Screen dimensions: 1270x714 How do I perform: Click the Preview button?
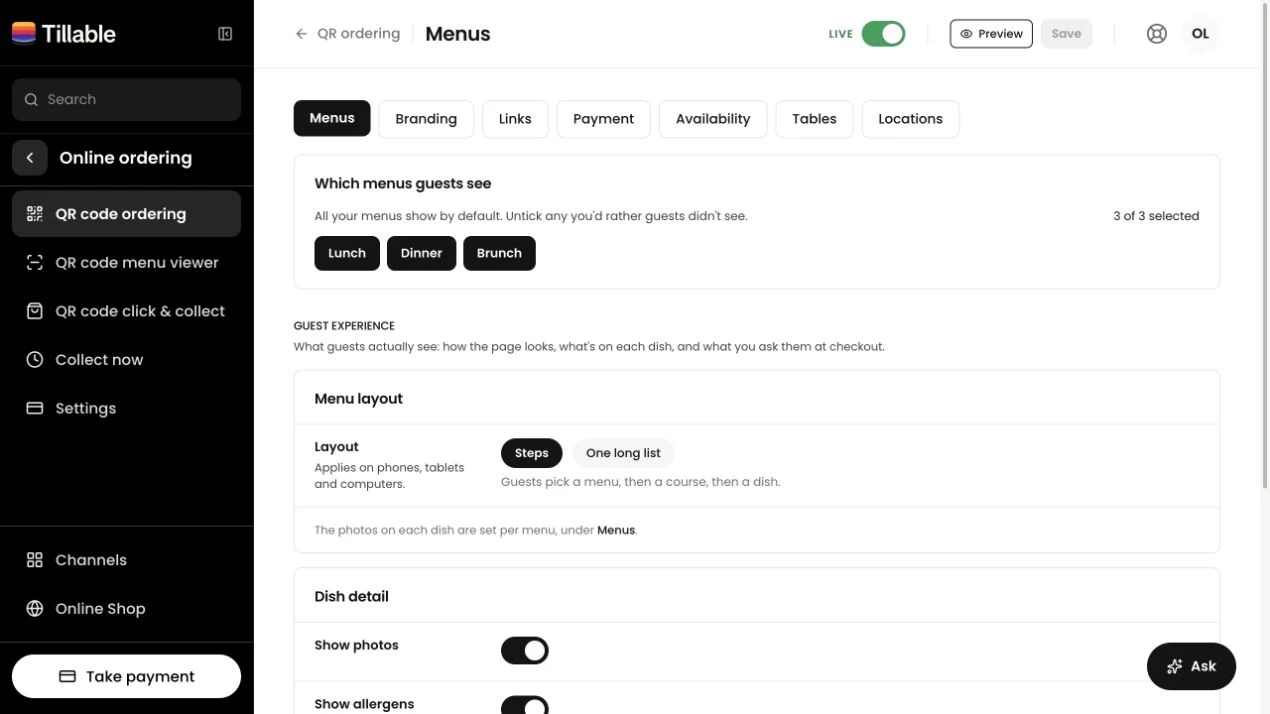click(991, 34)
